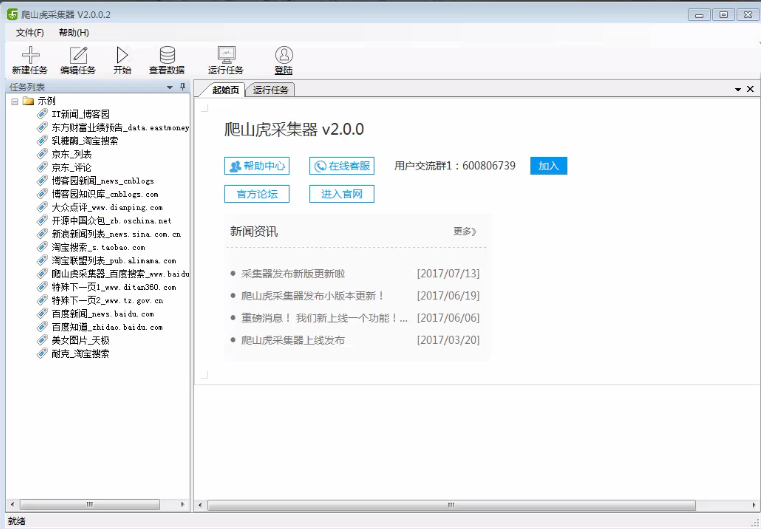This screenshot has width=761, height=529.
Task: Click the blue 加入 button
Action: pos(548,166)
